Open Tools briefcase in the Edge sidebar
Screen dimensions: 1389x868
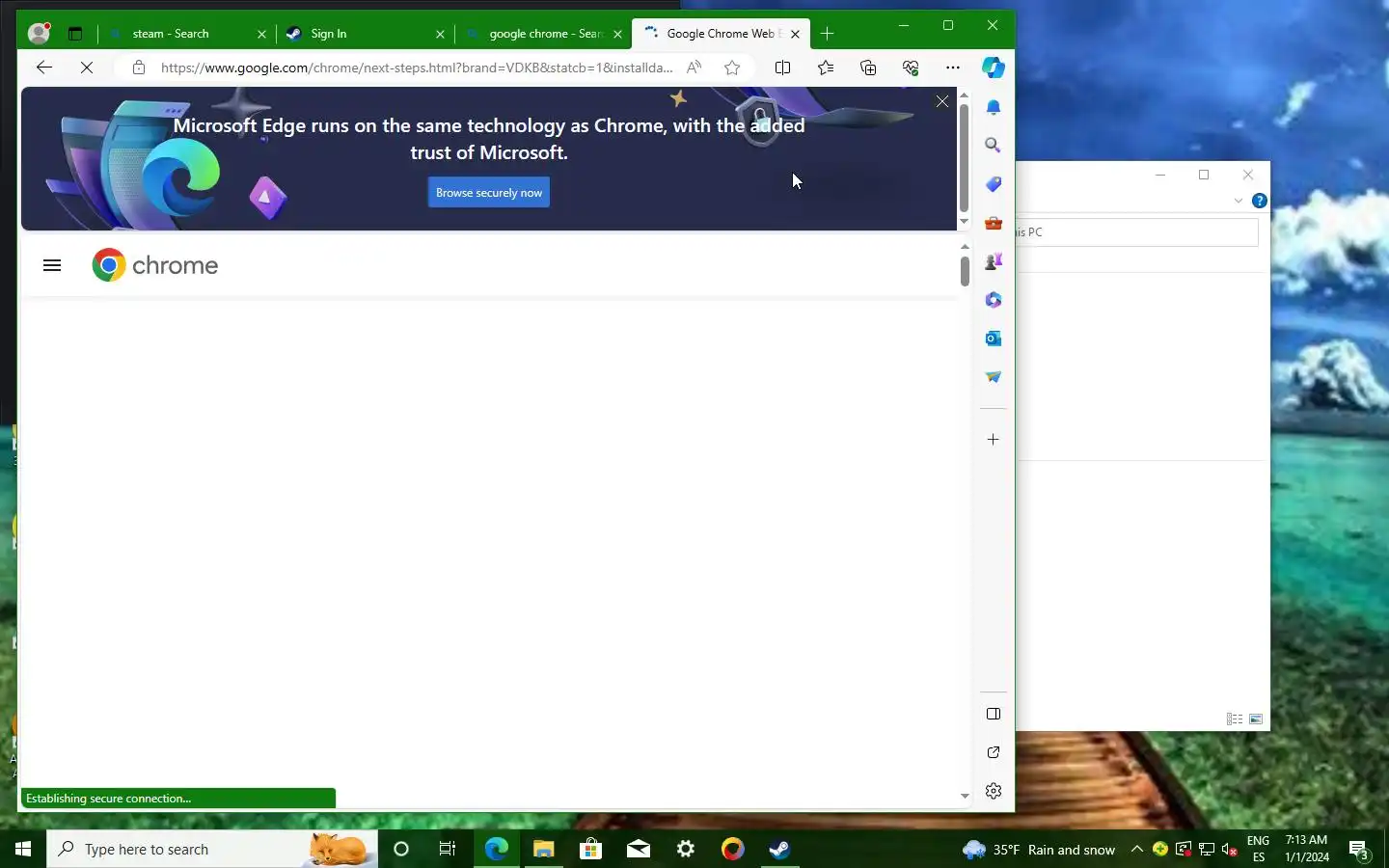[x=994, y=223]
